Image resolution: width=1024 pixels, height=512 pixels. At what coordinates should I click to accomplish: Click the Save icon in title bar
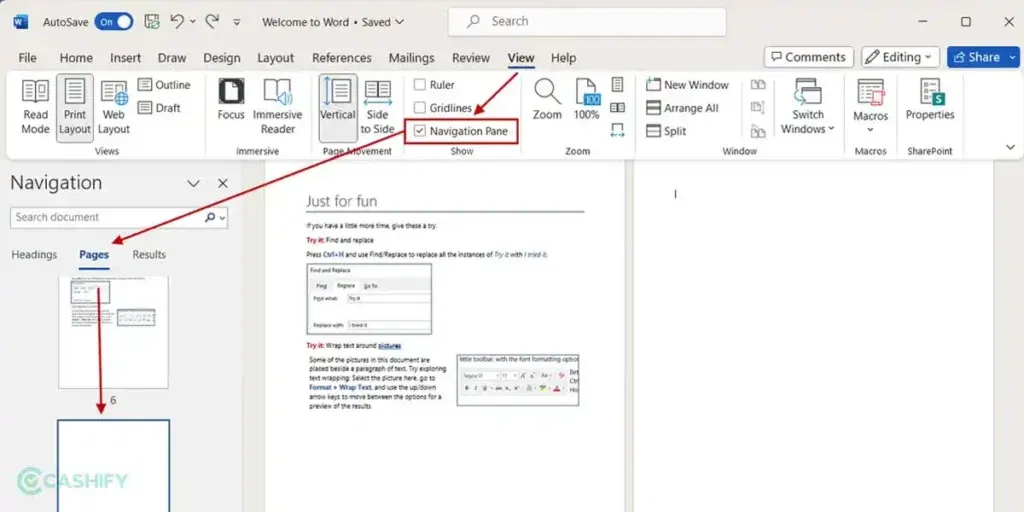[152, 22]
